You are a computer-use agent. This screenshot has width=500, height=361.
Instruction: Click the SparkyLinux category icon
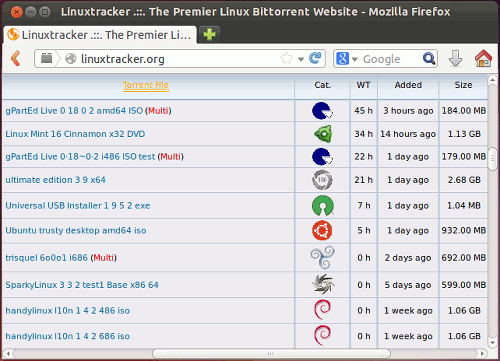click(323, 285)
